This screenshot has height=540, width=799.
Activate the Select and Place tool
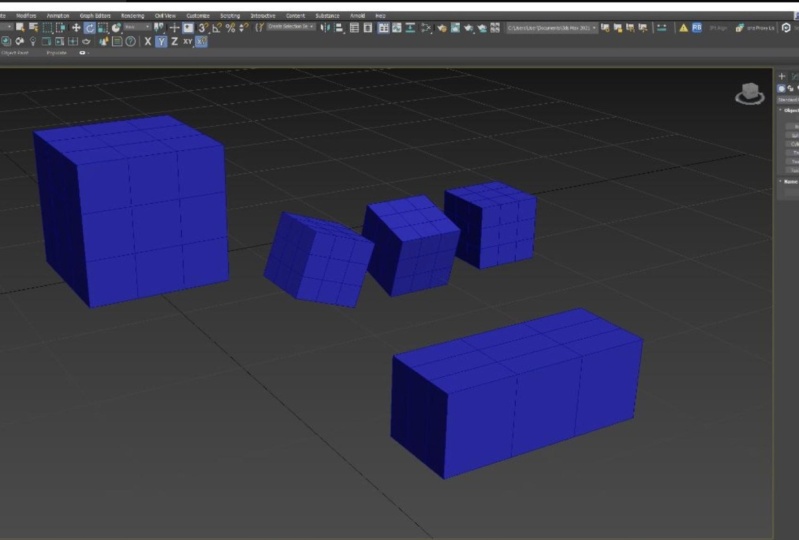pyautogui.click(x=116, y=28)
